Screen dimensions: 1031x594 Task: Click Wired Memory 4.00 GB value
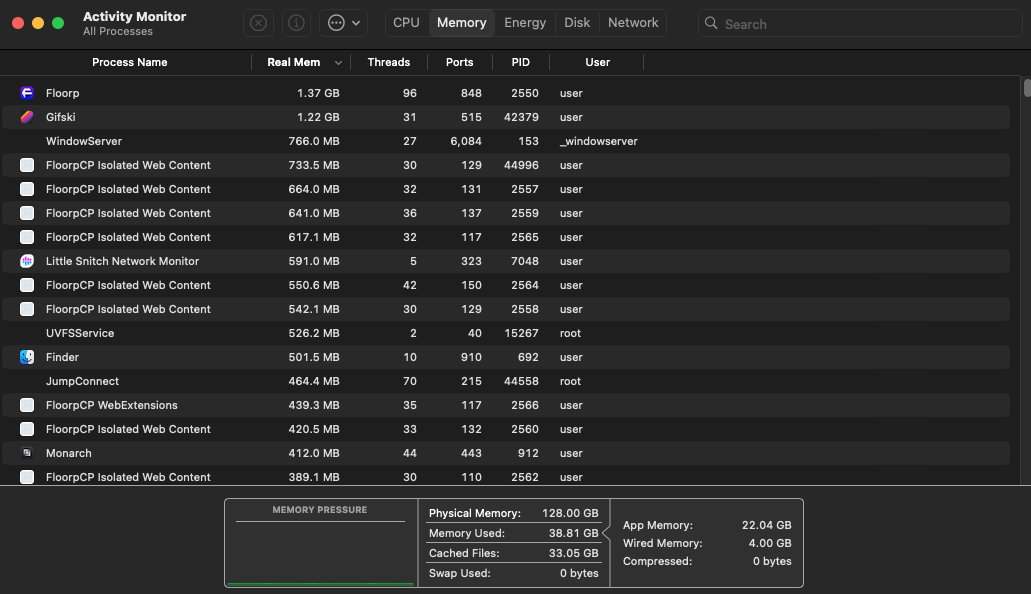770,543
